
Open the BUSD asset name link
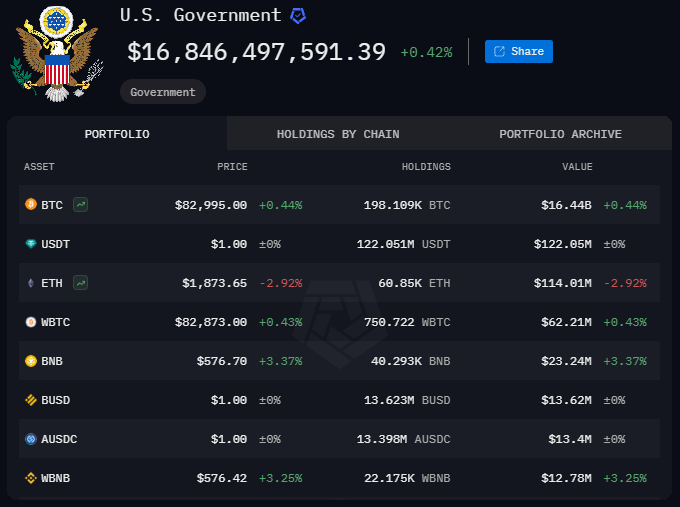pos(56,400)
